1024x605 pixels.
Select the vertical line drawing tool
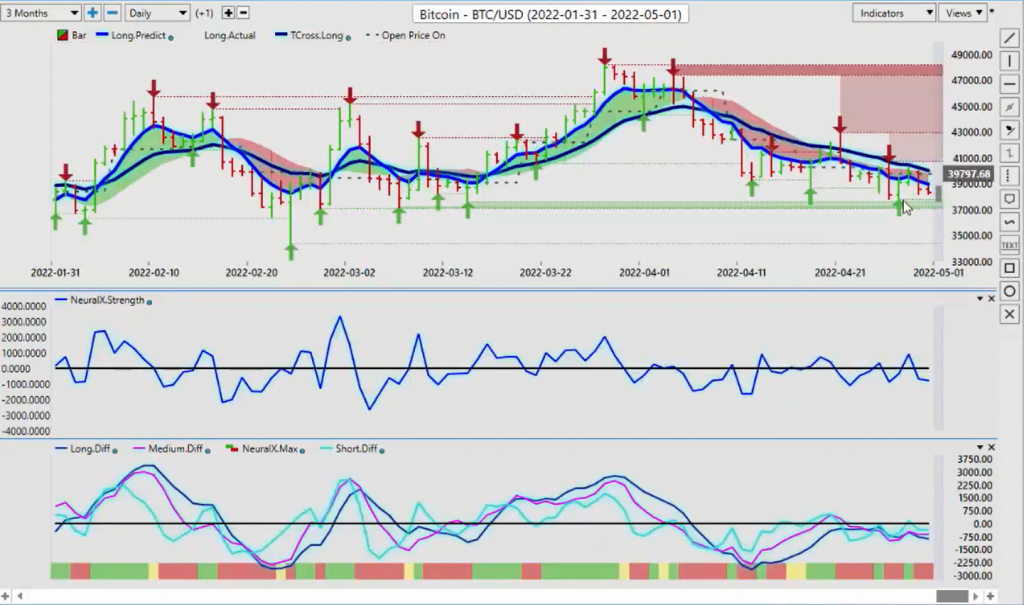[x=1009, y=61]
